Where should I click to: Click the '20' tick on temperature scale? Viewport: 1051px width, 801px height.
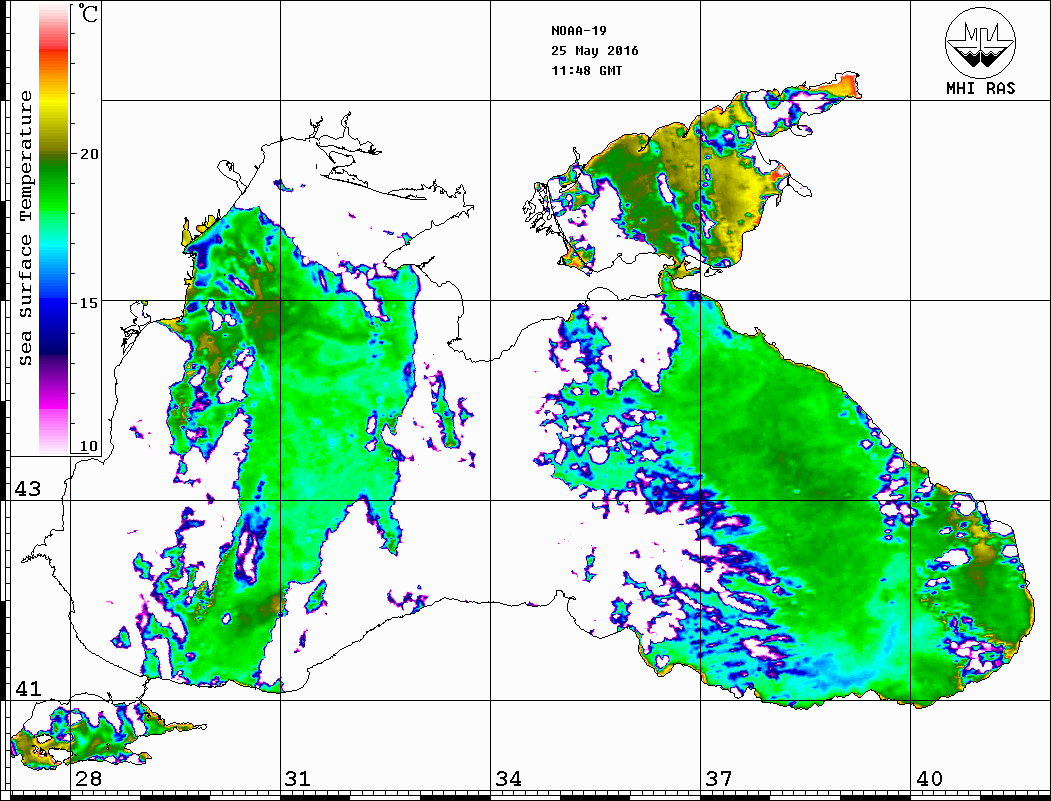[x=89, y=154]
